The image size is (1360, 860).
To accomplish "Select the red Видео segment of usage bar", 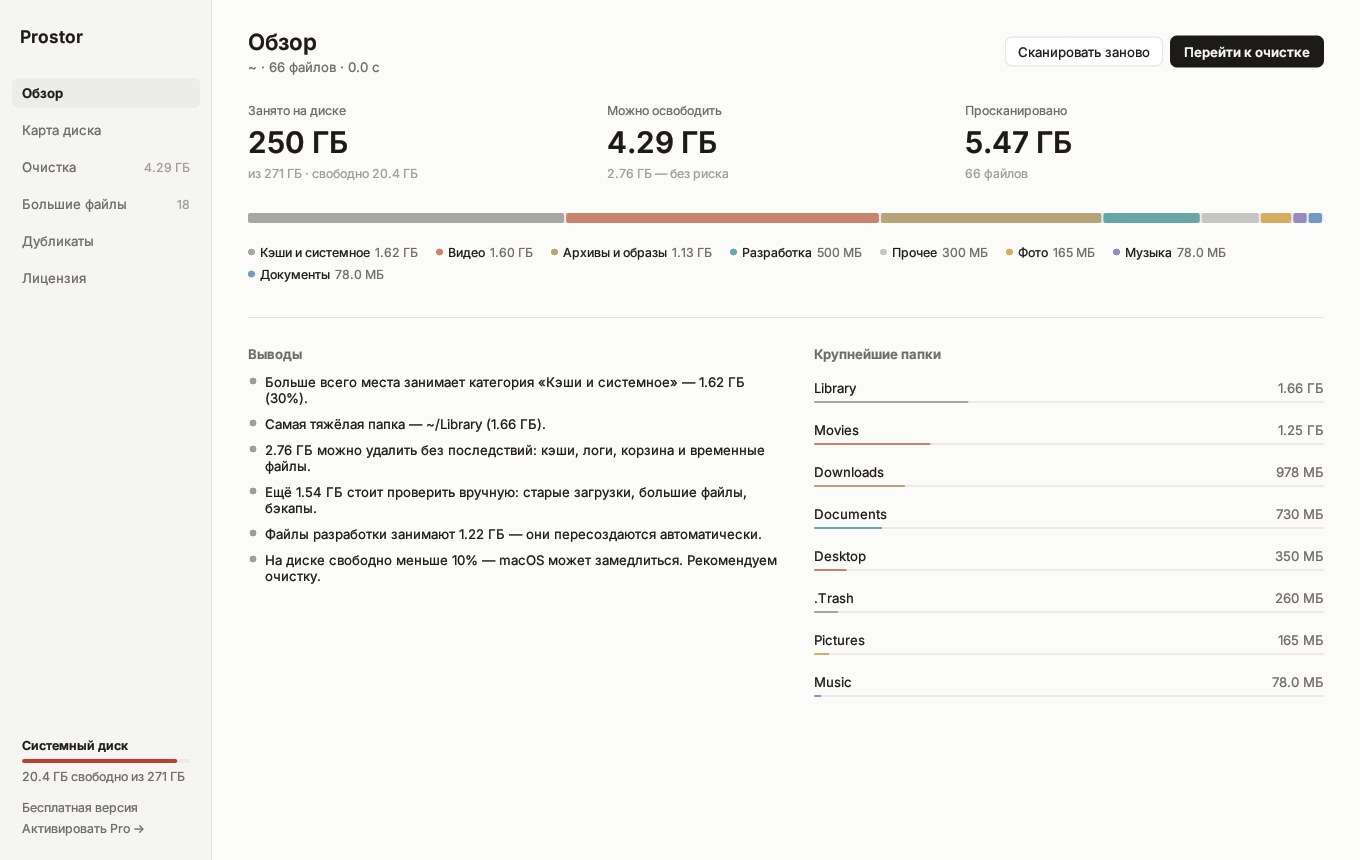I will pos(722,218).
